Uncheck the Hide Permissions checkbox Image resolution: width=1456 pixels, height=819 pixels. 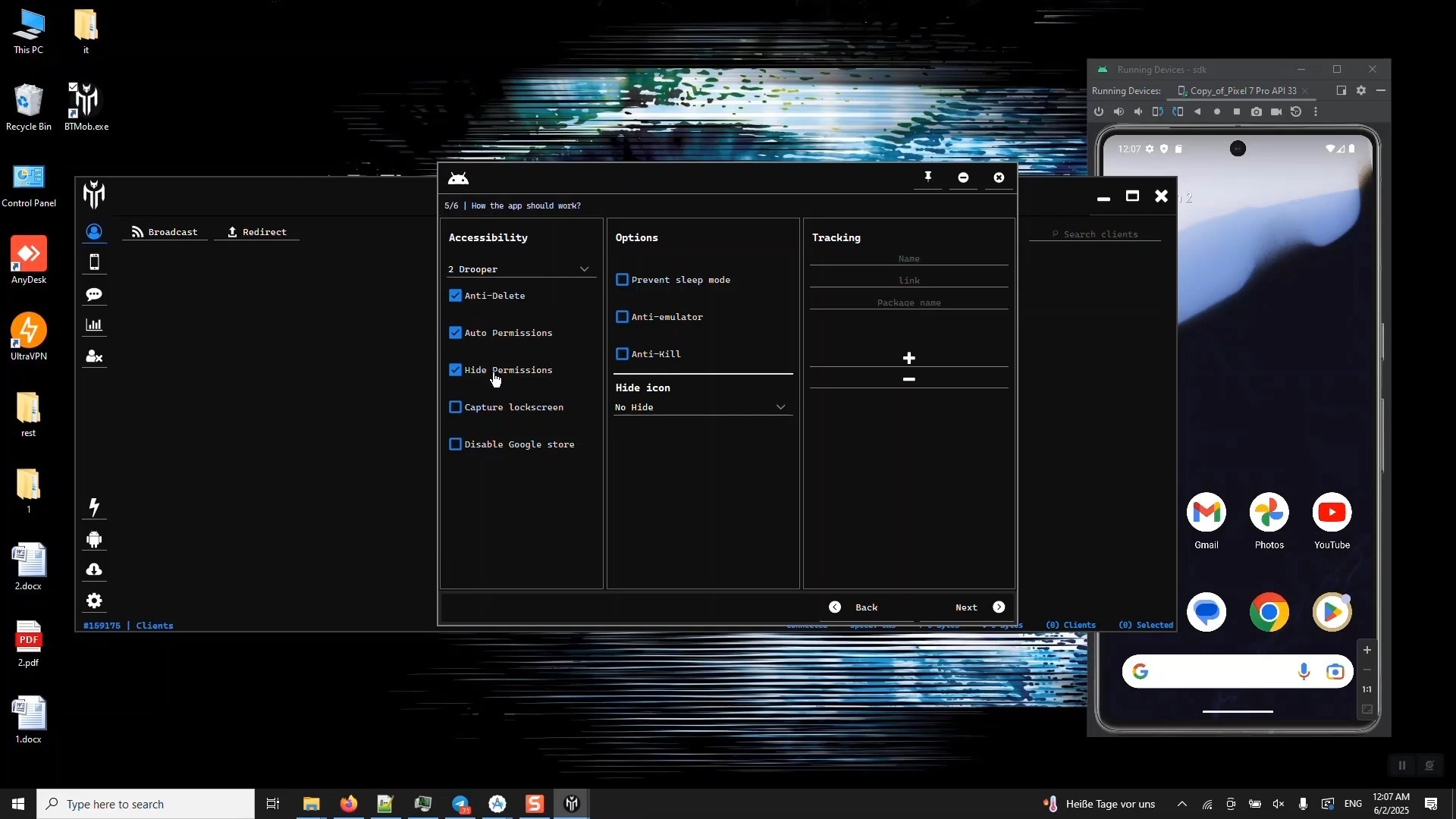[x=455, y=370]
